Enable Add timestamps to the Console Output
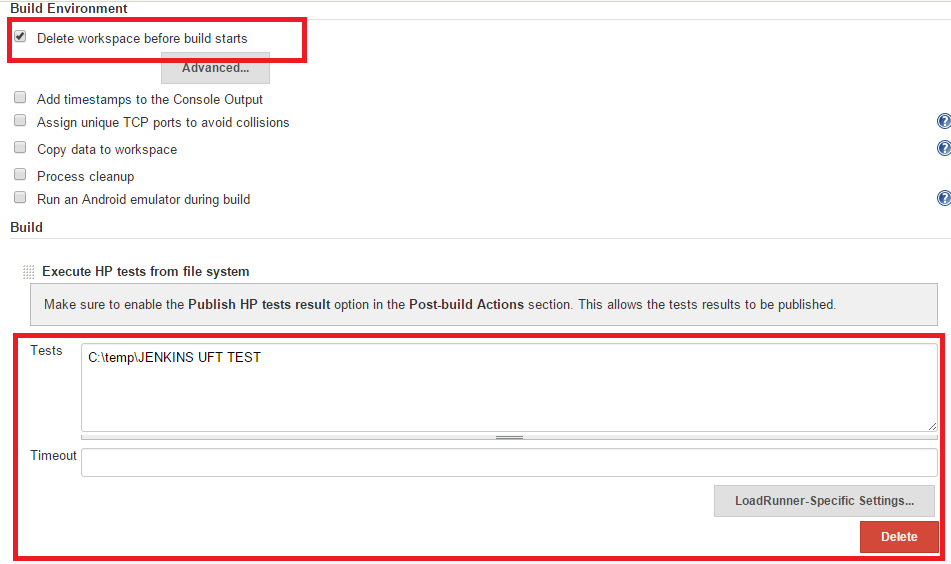 click(20, 98)
